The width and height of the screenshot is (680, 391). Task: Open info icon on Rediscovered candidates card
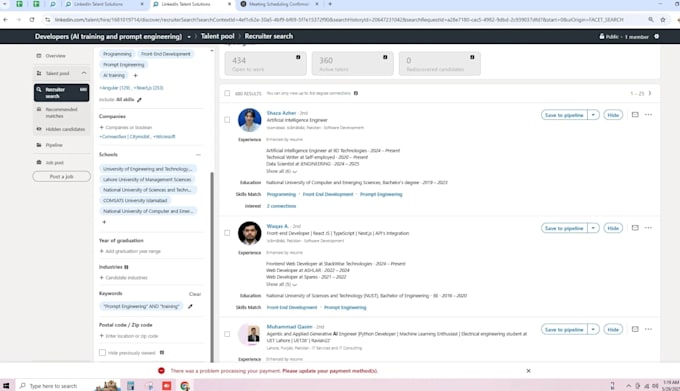pyautogui.click(x=472, y=57)
